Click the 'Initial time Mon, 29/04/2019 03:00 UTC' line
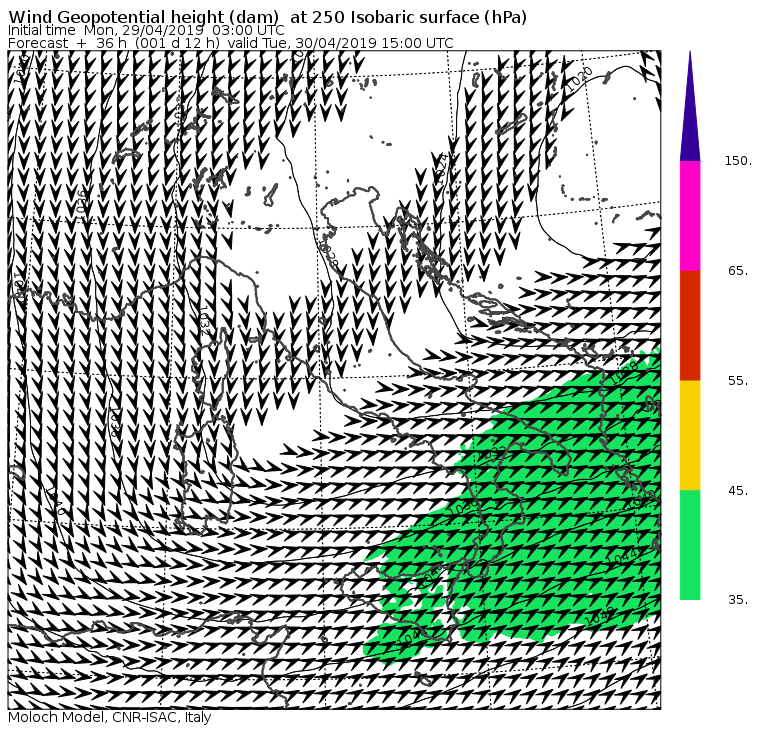Image resolution: width=760 pixels, height=731 pixels. (x=146, y=31)
